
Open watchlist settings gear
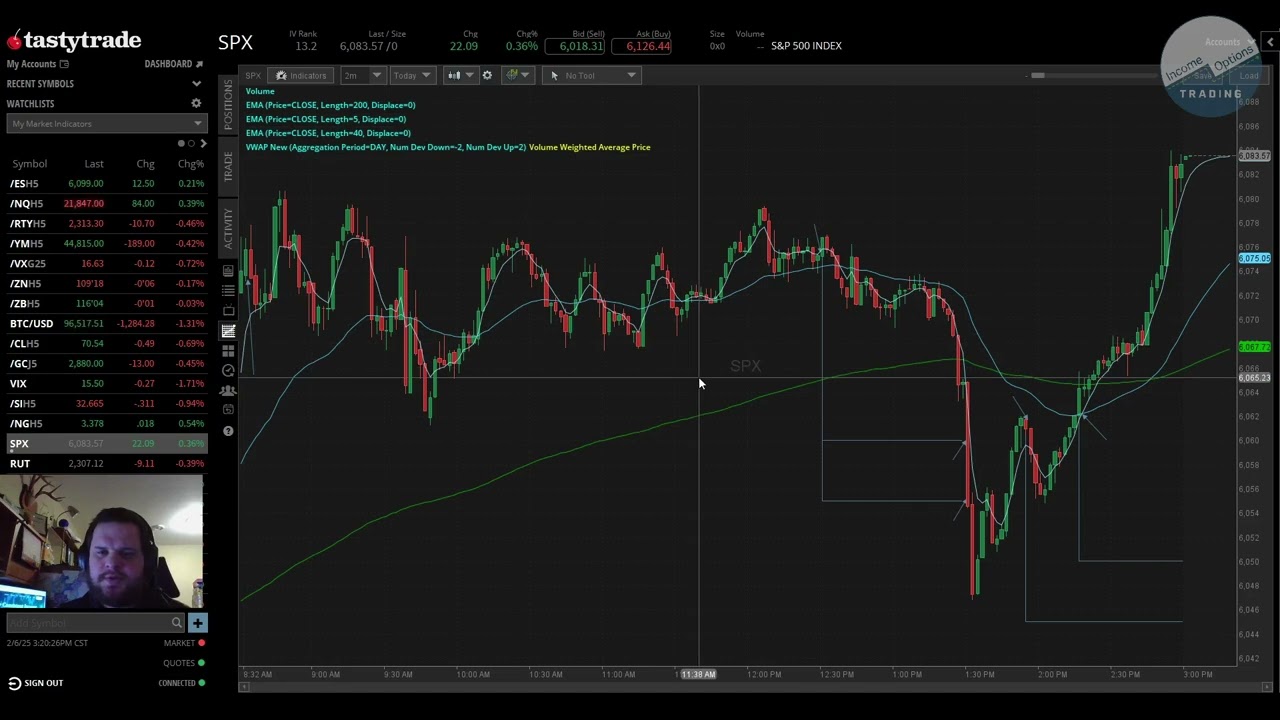point(196,103)
